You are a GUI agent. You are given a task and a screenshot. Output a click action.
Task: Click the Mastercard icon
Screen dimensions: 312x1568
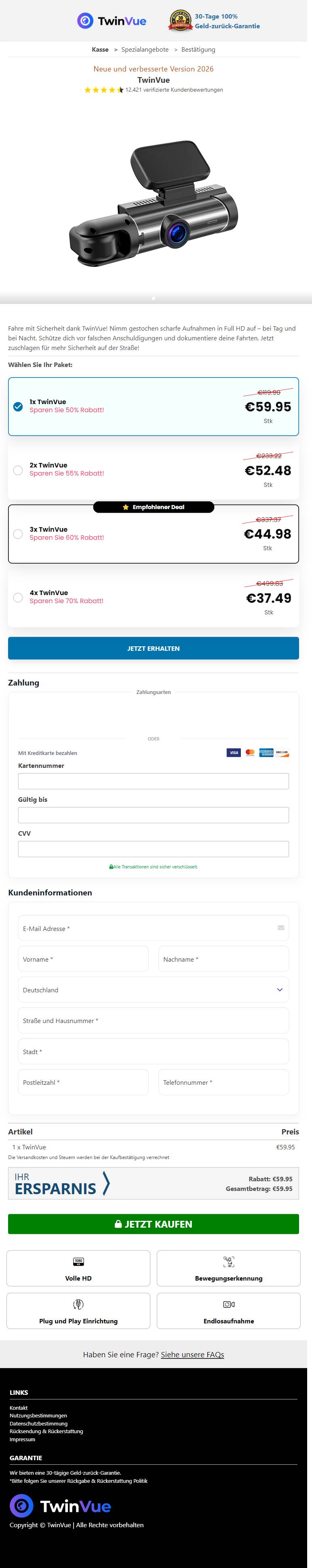click(250, 753)
